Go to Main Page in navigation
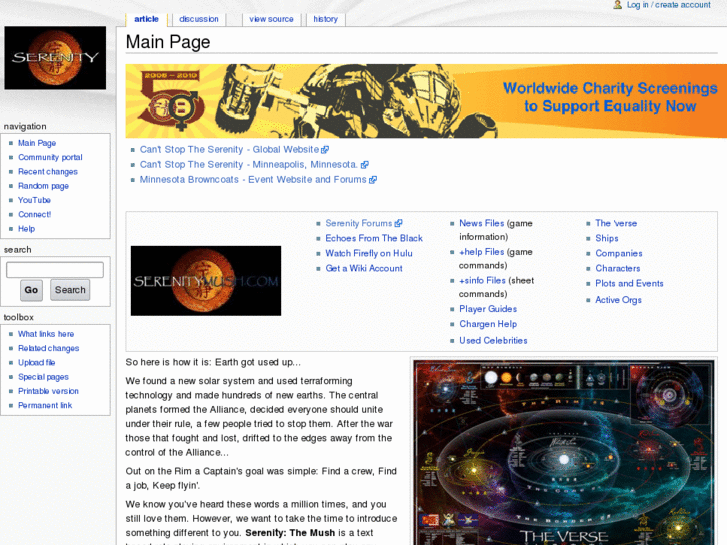Viewport: 727px width, 545px height. coord(37,143)
